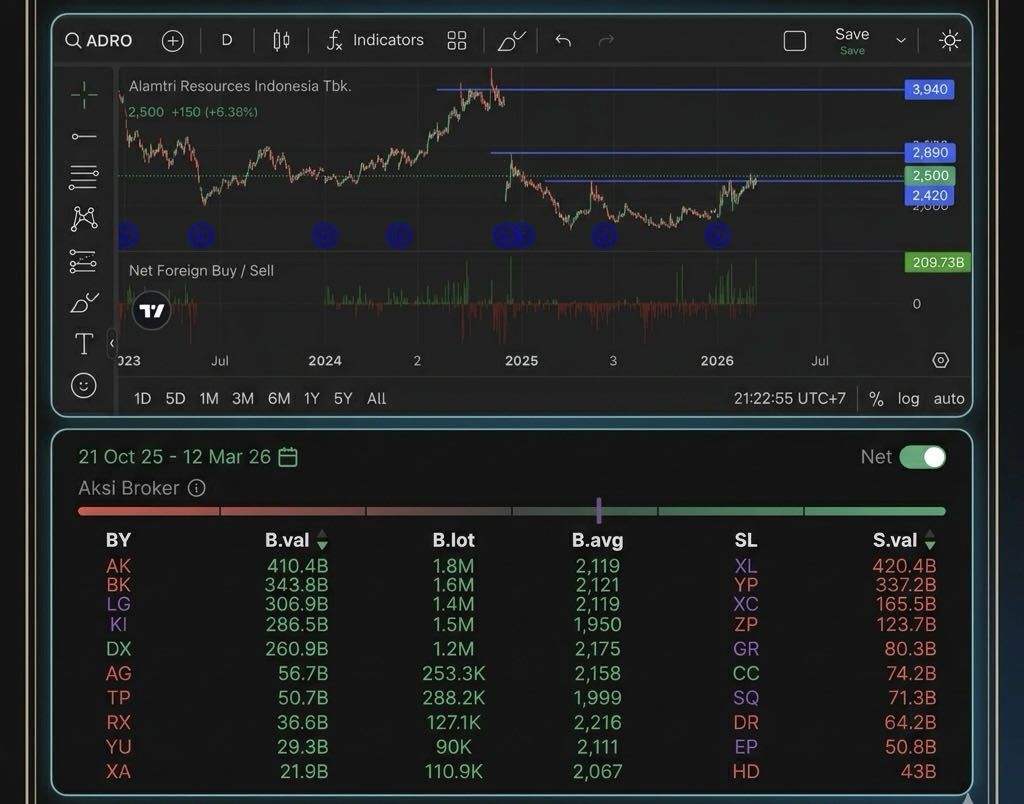Open the candlestick chart style selector
The height and width of the screenshot is (804, 1024).
[281, 41]
